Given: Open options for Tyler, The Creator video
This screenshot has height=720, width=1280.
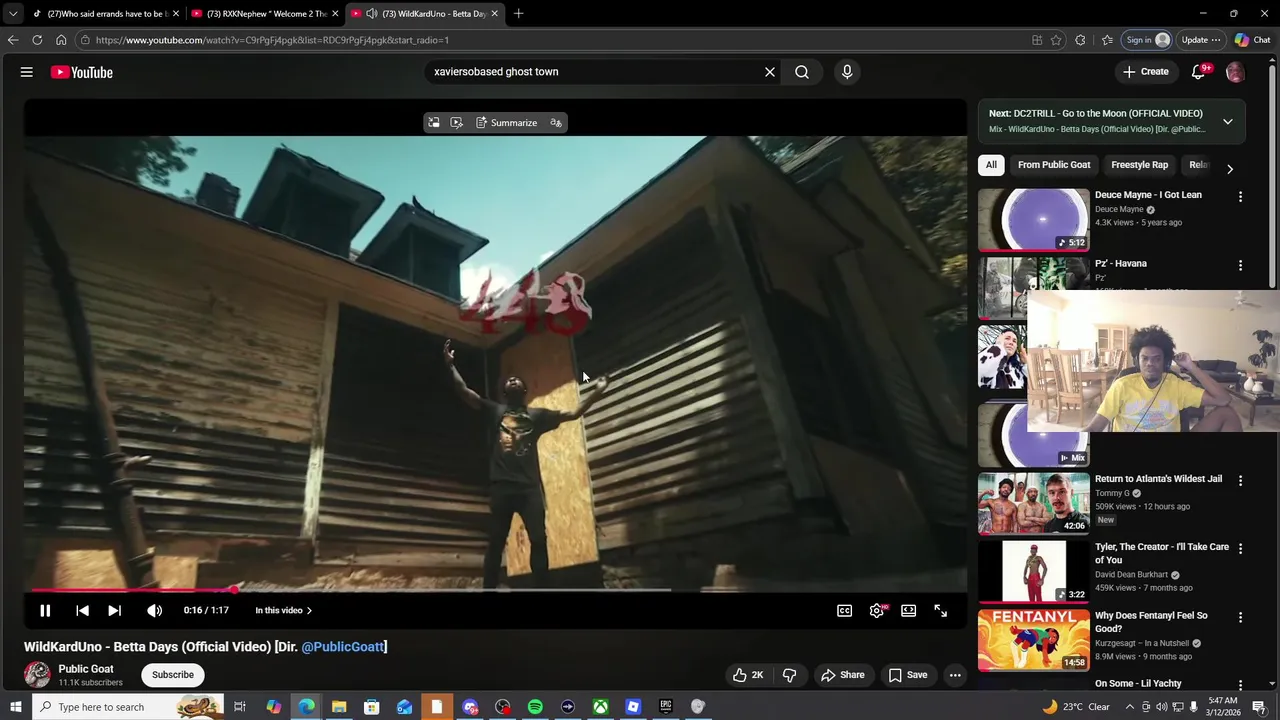Looking at the screenshot, I should click(x=1240, y=549).
